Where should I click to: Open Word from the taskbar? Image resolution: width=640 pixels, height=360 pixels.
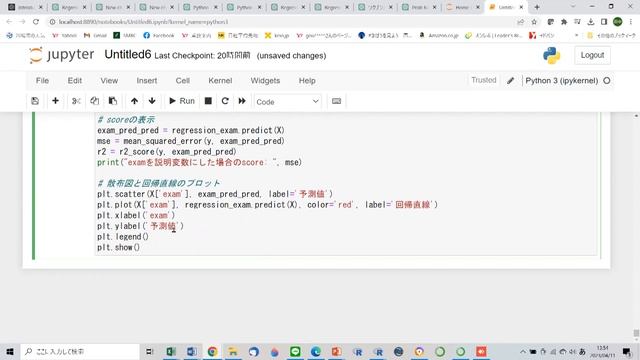[192, 351]
